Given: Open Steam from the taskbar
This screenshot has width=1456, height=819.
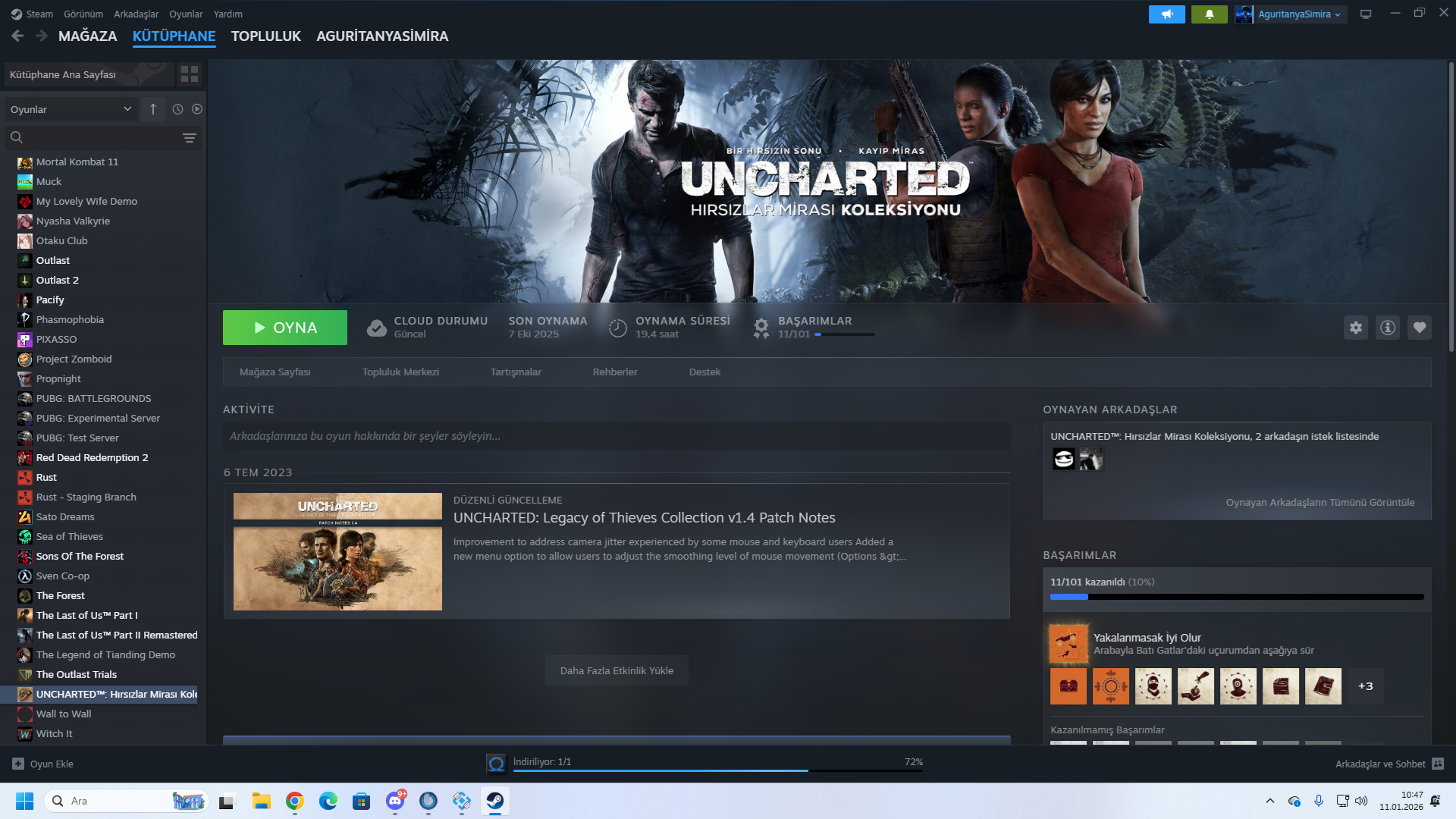Looking at the screenshot, I should pos(495,801).
